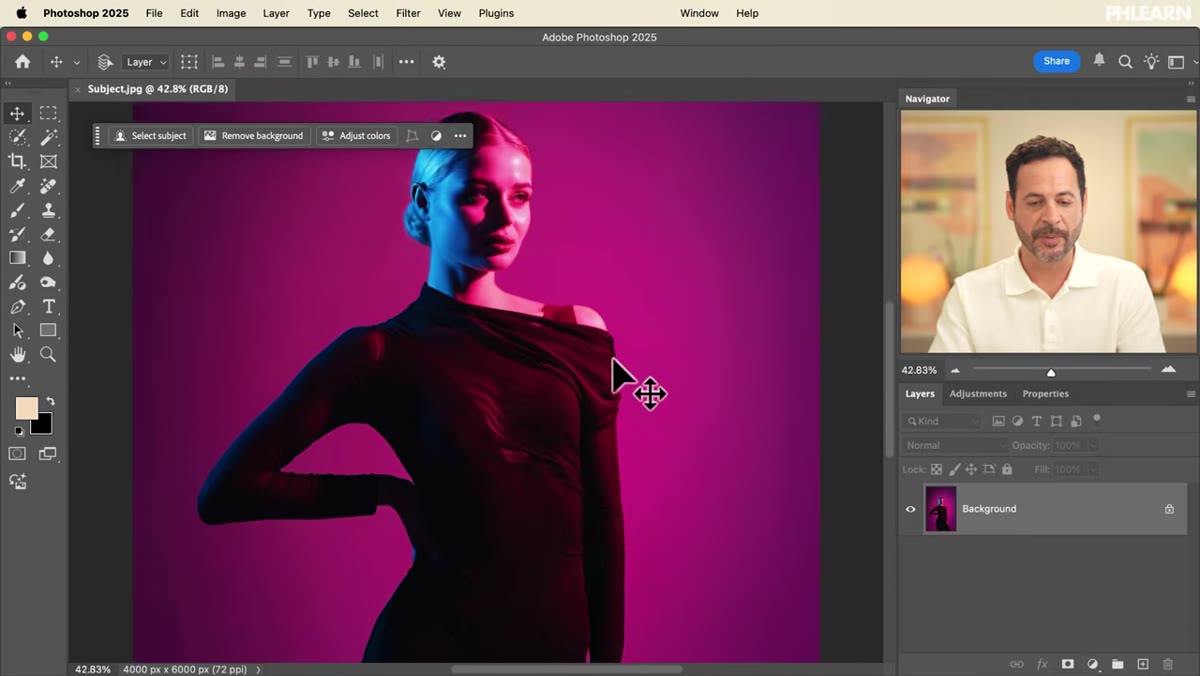
Task: Toggle Show Transform Controls box
Action: 189,62
